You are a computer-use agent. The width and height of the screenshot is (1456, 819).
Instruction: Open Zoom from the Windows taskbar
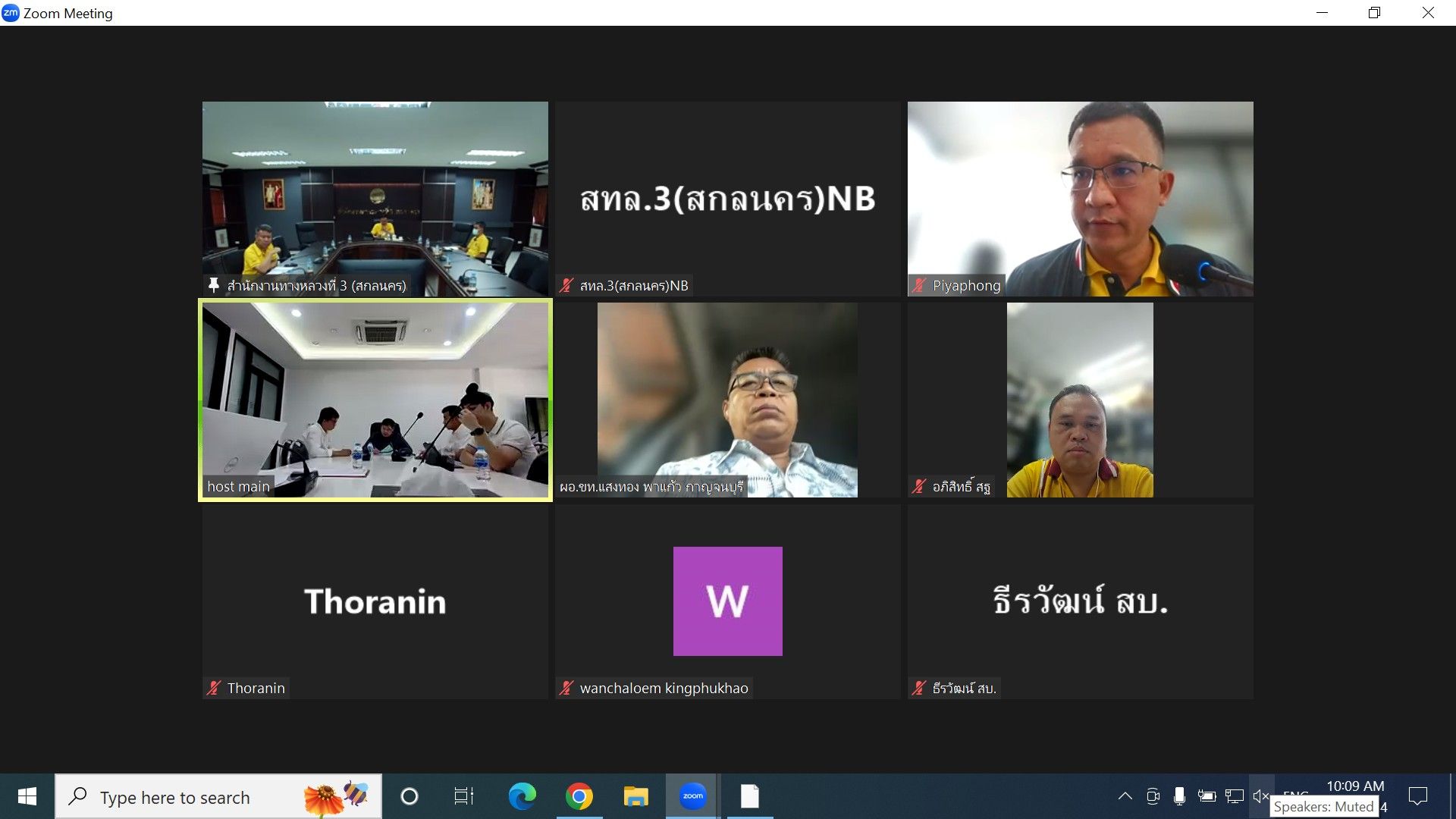[692, 796]
